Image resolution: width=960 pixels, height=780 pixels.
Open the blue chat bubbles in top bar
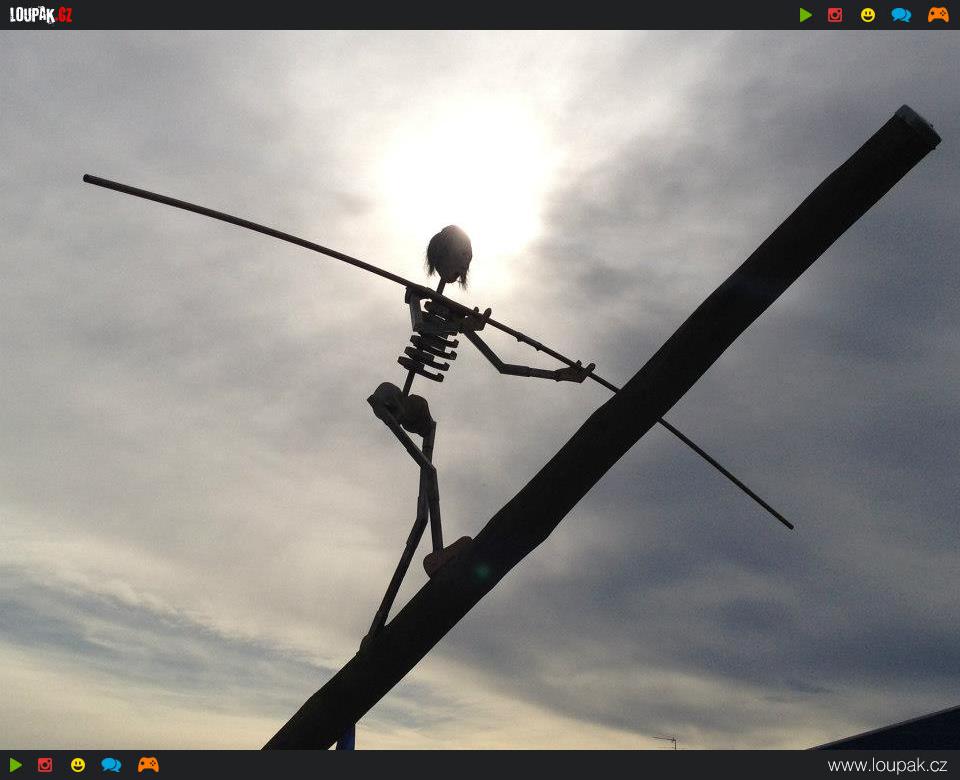click(x=901, y=15)
